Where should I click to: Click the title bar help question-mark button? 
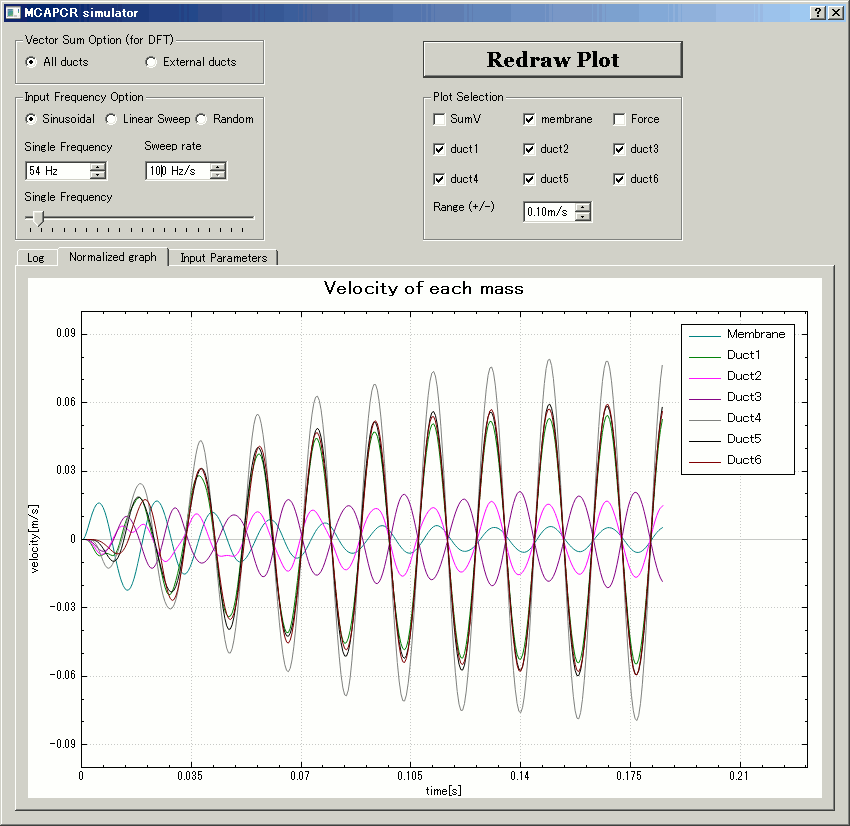[x=817, y=12]
